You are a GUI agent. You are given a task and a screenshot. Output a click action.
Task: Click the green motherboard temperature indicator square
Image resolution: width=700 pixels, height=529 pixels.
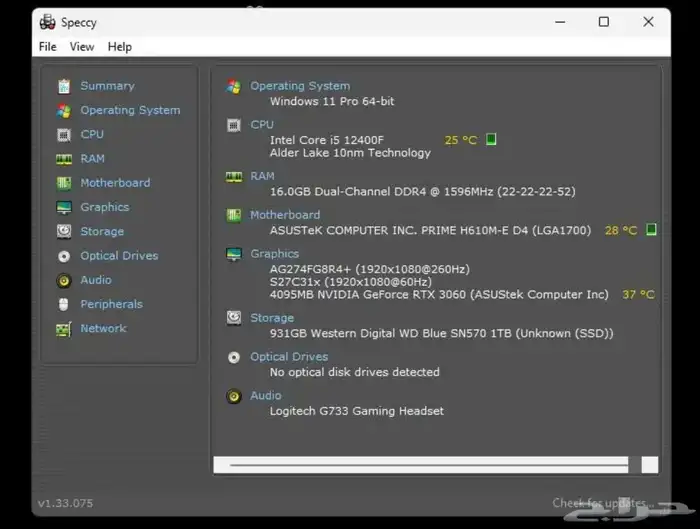[x=651, y=229]
